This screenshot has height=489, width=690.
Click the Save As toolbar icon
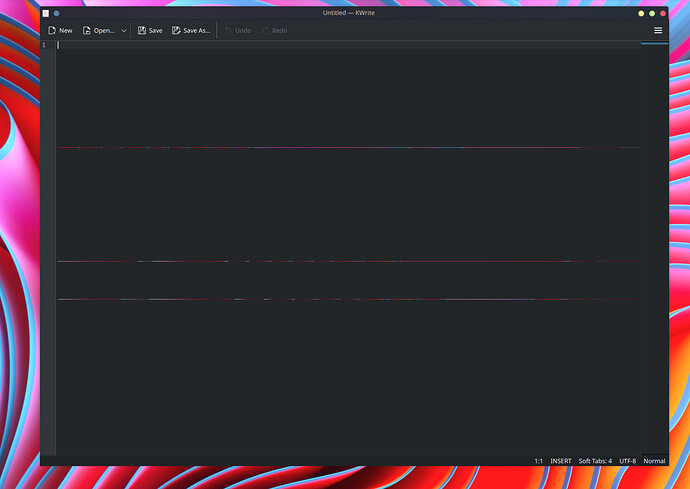(x=177, y=31)
